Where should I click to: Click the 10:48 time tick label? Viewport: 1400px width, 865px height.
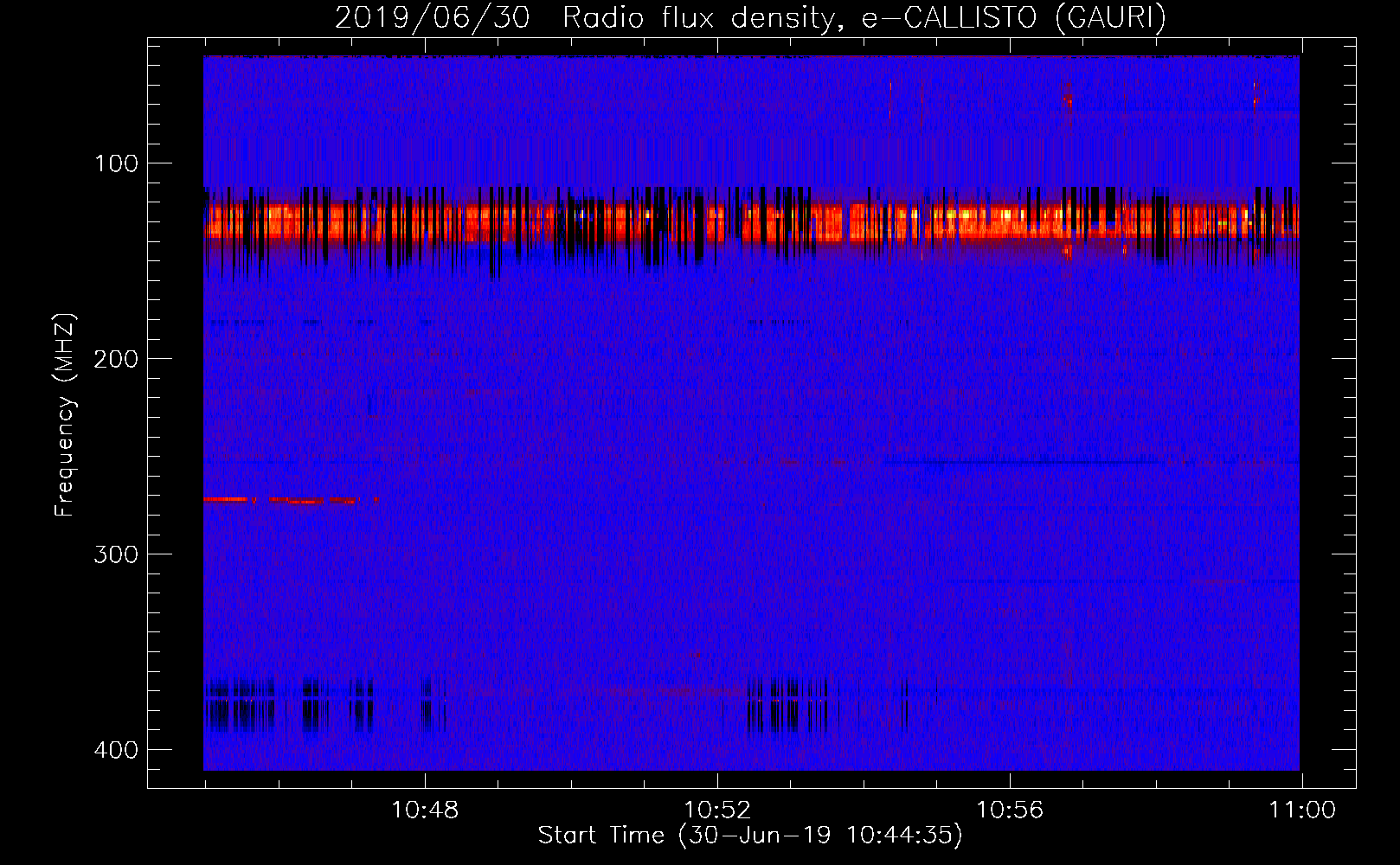coord(425,811)
